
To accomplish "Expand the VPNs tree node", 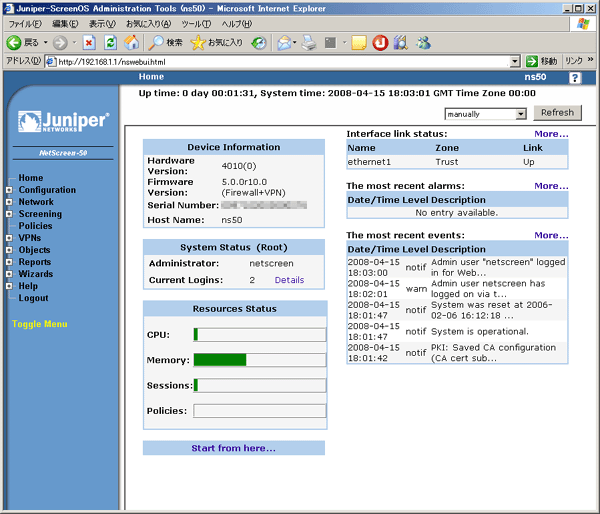I will tap(10, 238).
